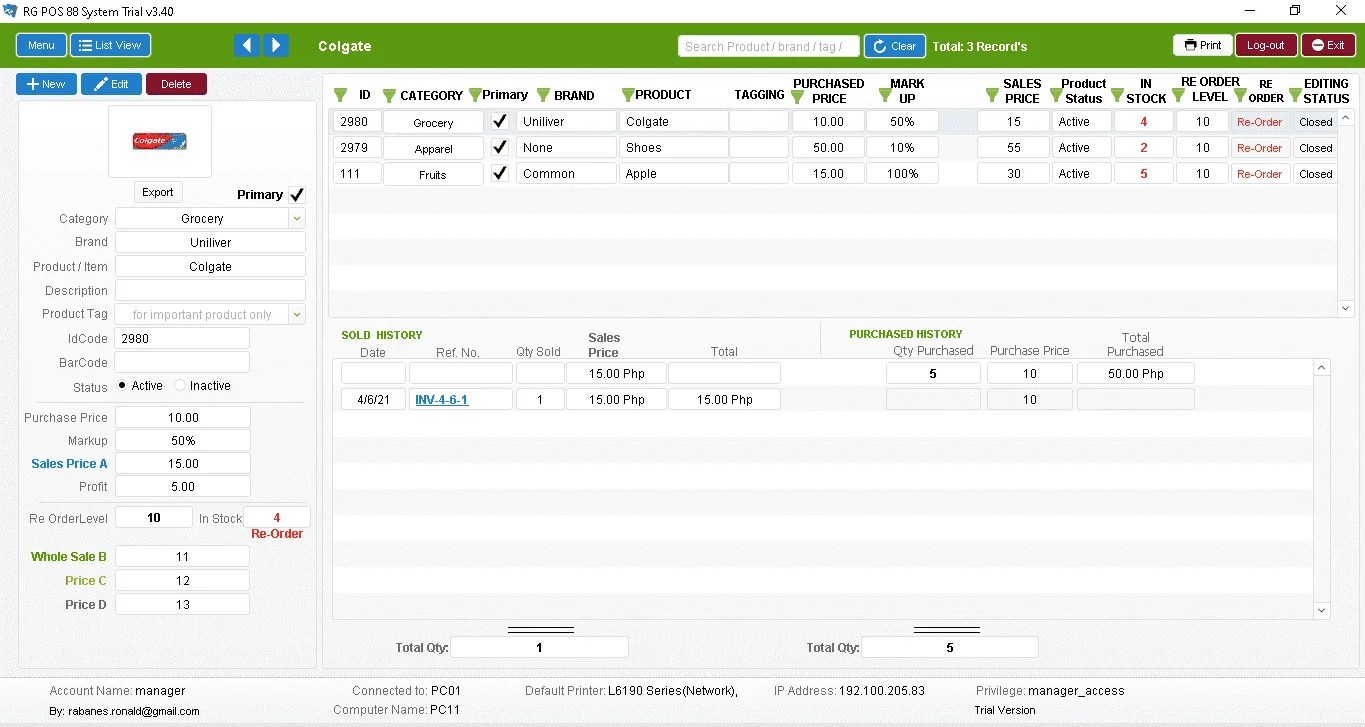This screenshot has height=727, width=1365.
Task: Click the Fruits category cell
Action: pos(433,174)
